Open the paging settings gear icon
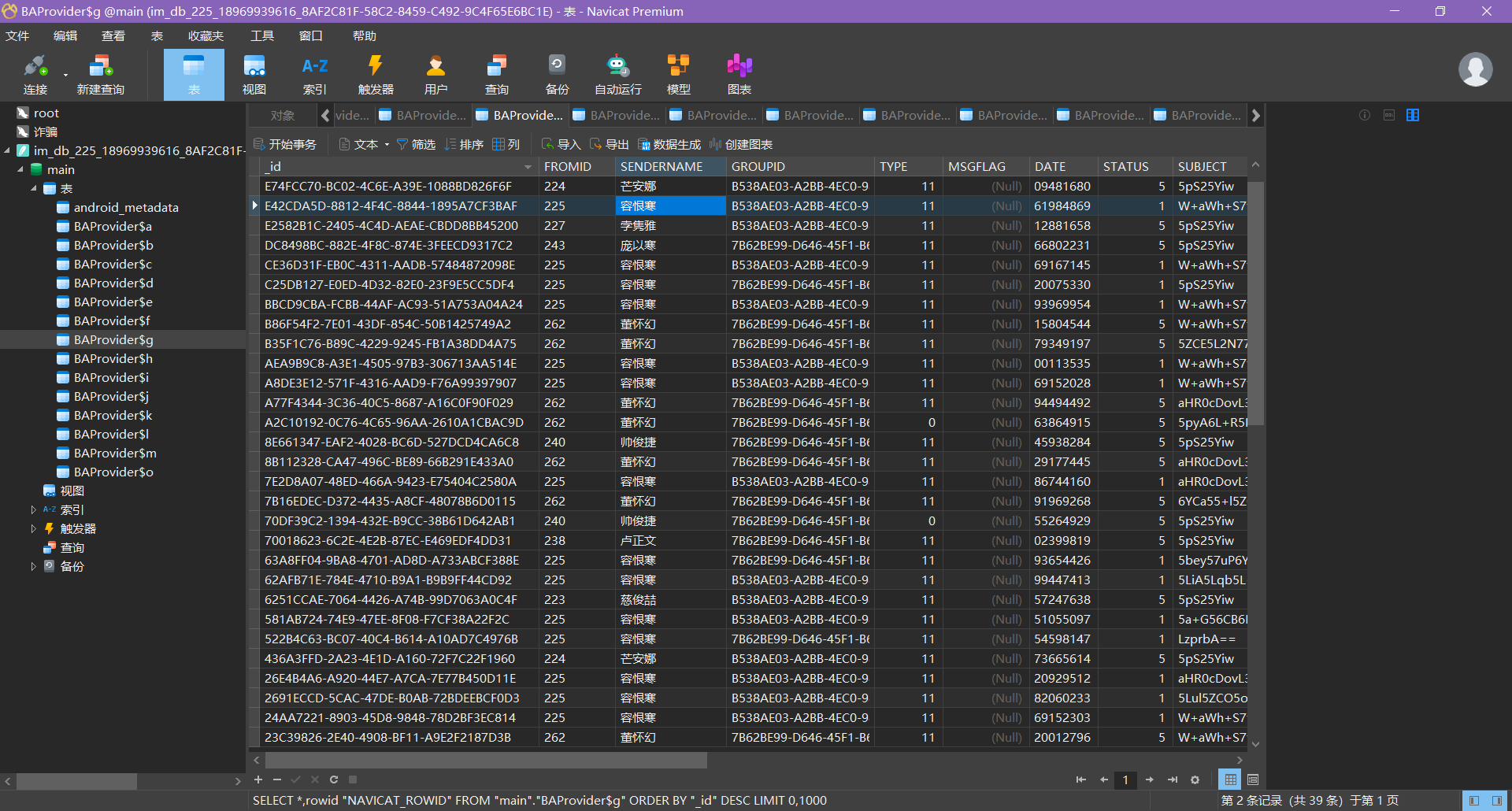Screen dimensions: 1512x811 (1195, 780)
